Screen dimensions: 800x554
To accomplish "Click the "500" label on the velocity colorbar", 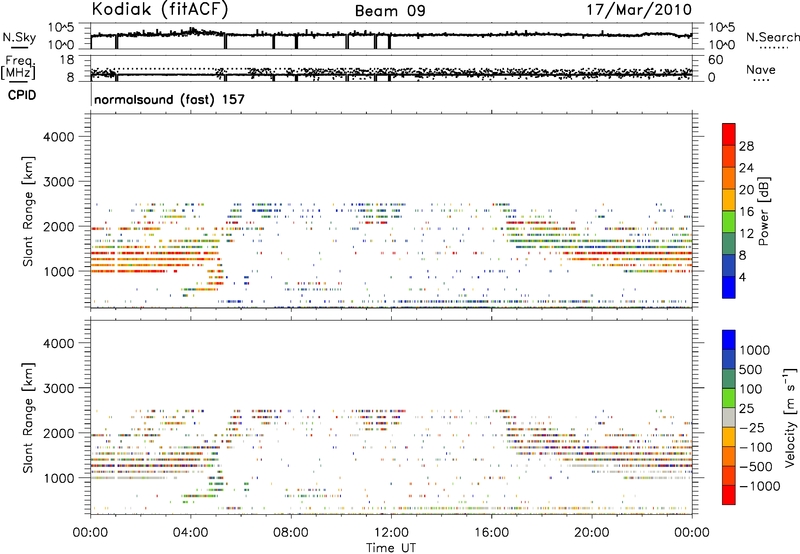I will (753, 370).
